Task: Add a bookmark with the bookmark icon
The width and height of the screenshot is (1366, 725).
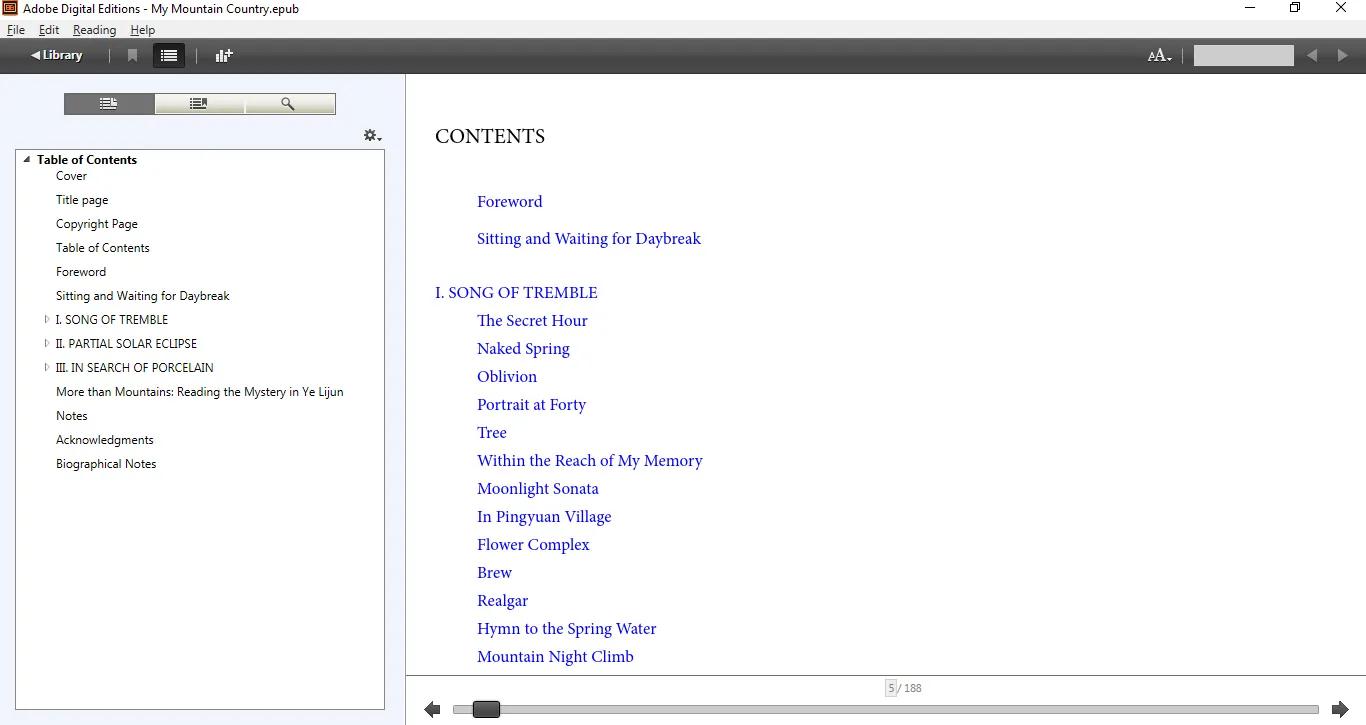Action: pyautogui.click(x=132, y=56)
